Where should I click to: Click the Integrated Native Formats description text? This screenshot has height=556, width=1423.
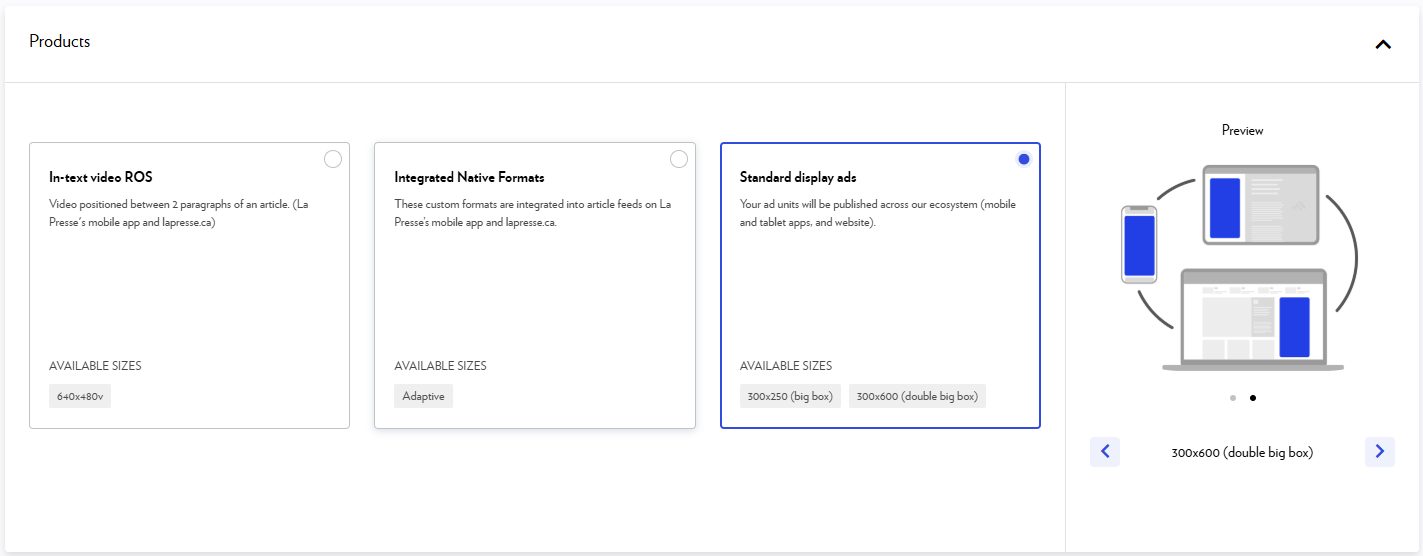[533, 213]
